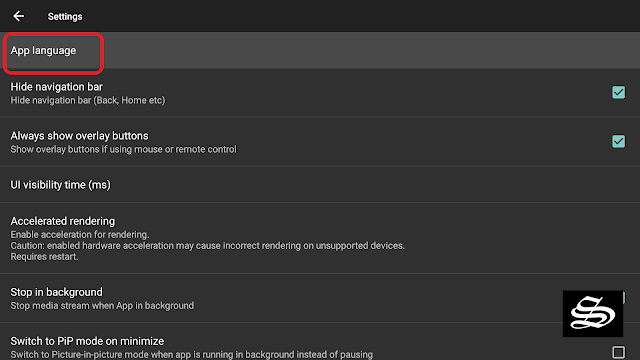Click 'Enable acceleration for rendering.' description
Screen dimensions: 640x360
[80, 235]
